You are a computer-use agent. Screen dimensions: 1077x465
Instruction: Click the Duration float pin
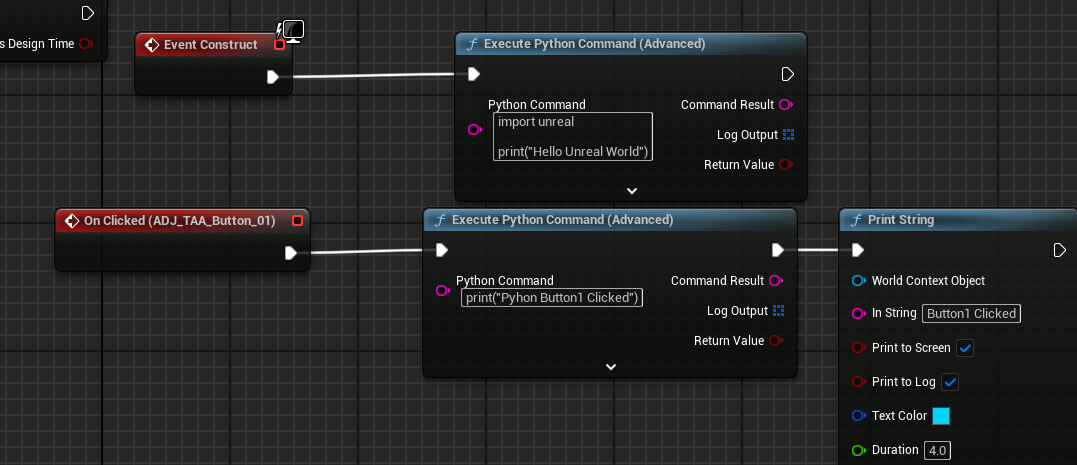(x=859, y=451)
